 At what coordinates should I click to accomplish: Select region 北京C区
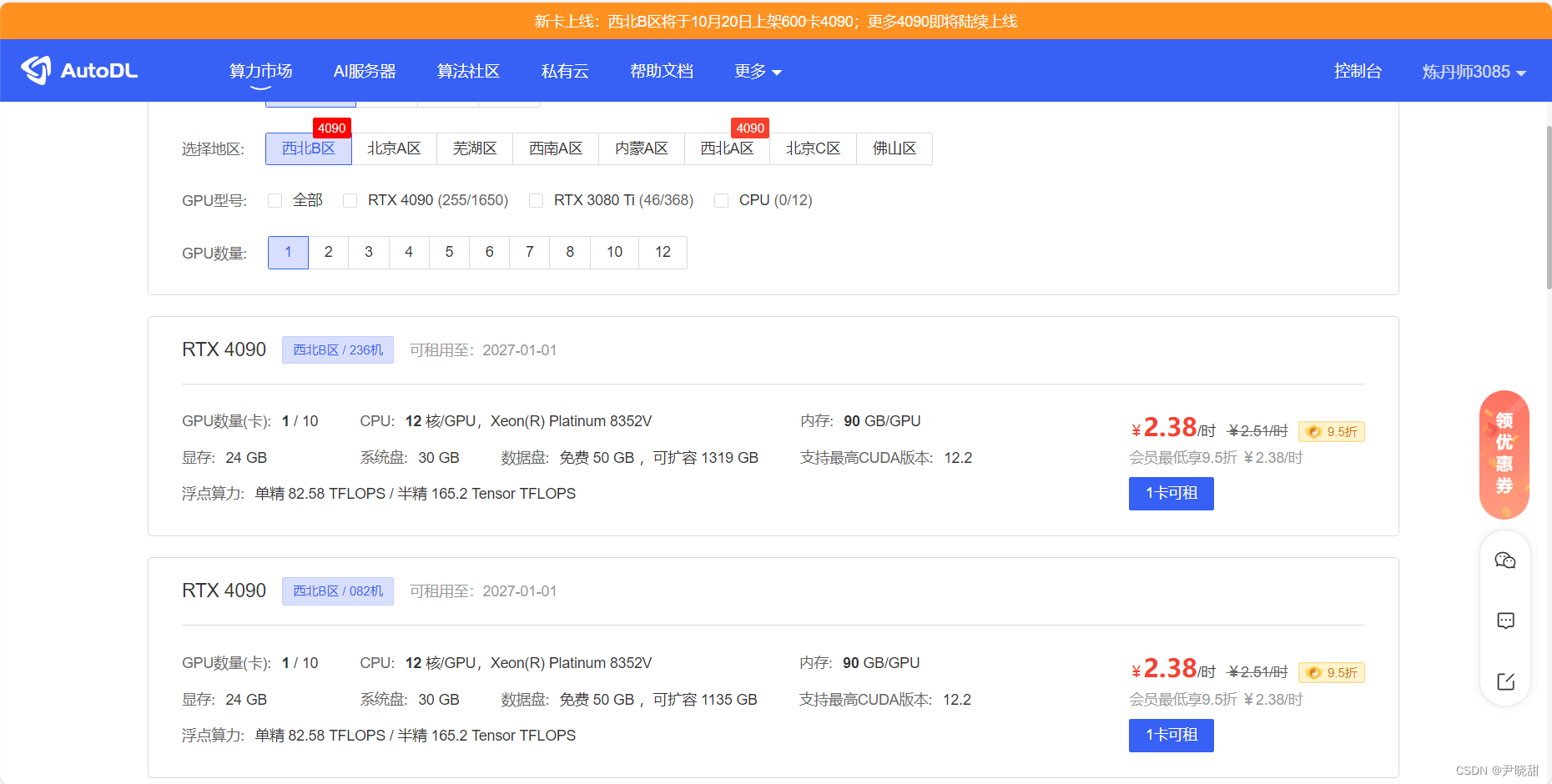tap(813, 148)
